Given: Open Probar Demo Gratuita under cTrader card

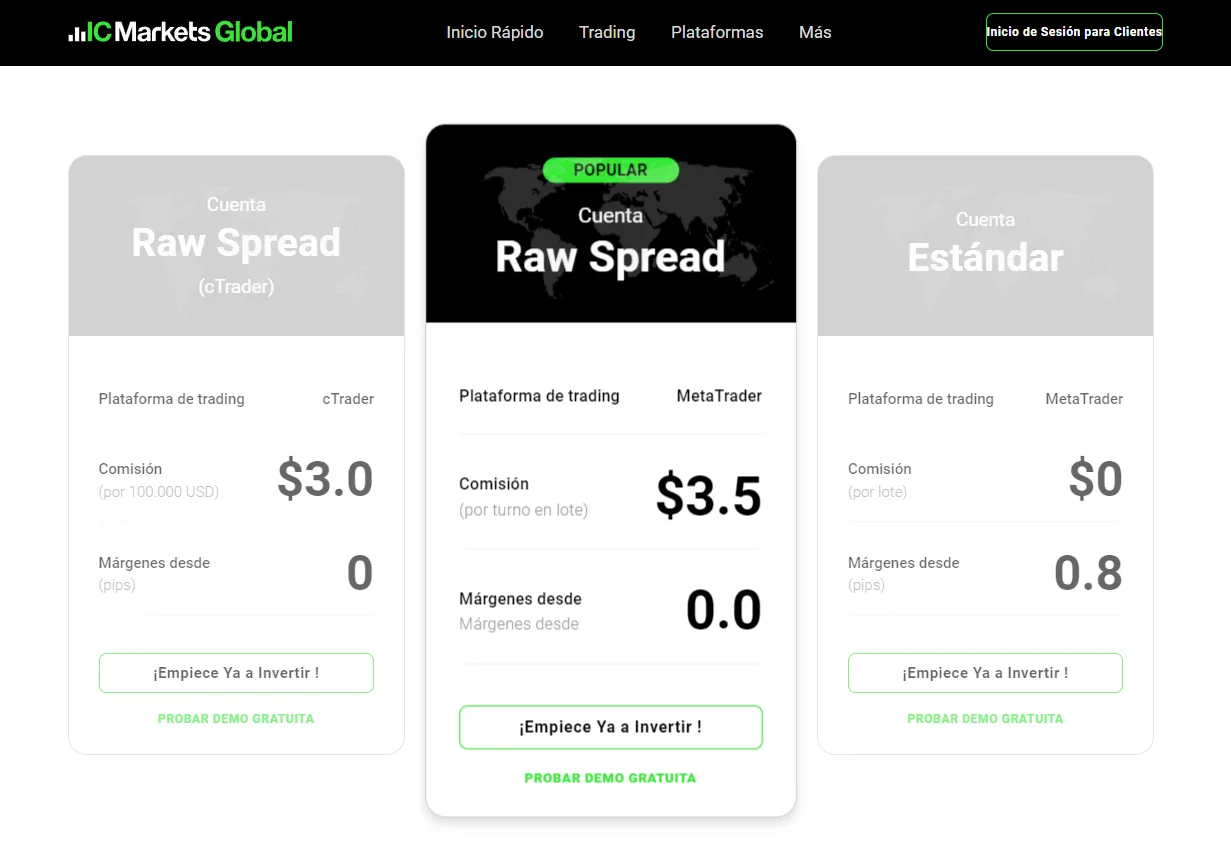Looking at the screenshot, I should pyautogui.click(x=236, y=719).
